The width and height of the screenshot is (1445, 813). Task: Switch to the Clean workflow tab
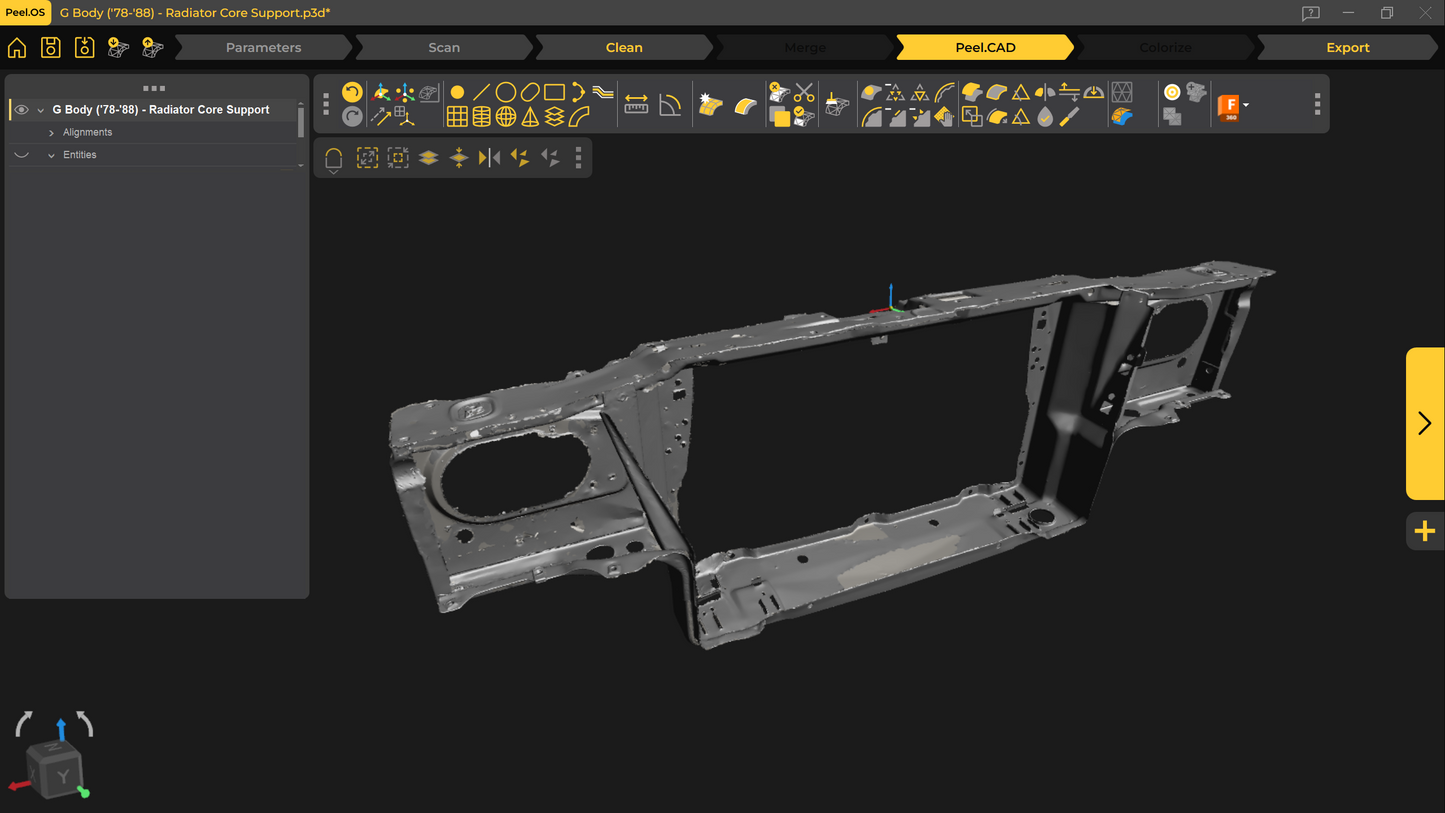pyautogui.click(x=624, y=47)
